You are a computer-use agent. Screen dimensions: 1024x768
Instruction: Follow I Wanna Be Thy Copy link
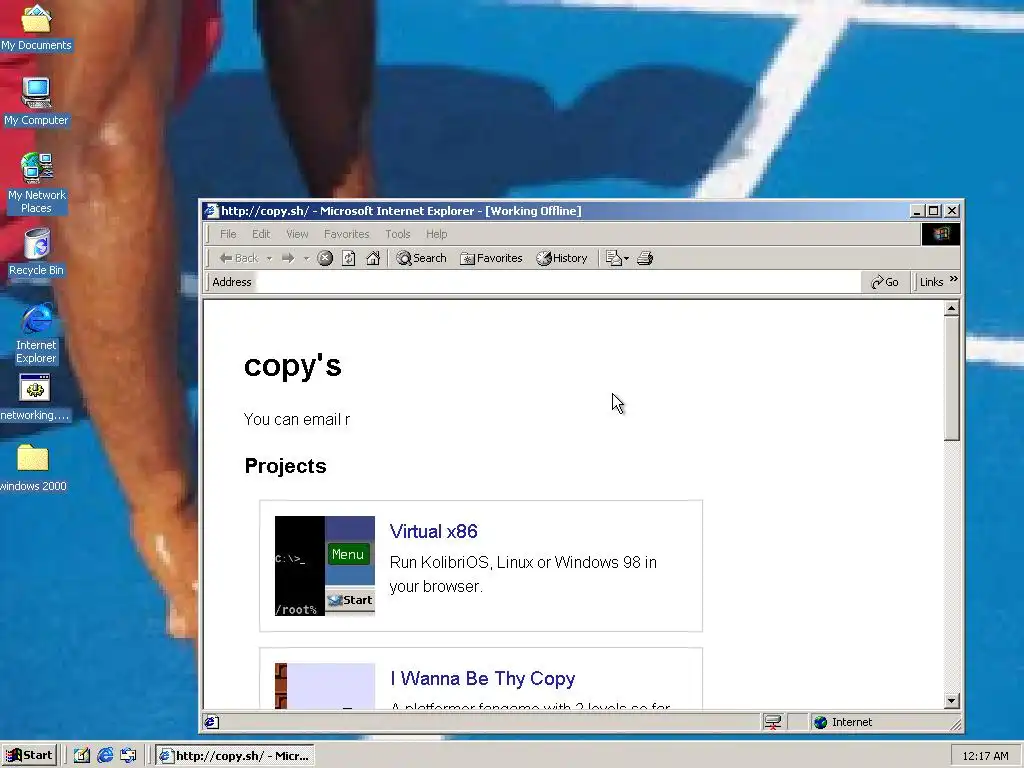(x=483, y=679)
